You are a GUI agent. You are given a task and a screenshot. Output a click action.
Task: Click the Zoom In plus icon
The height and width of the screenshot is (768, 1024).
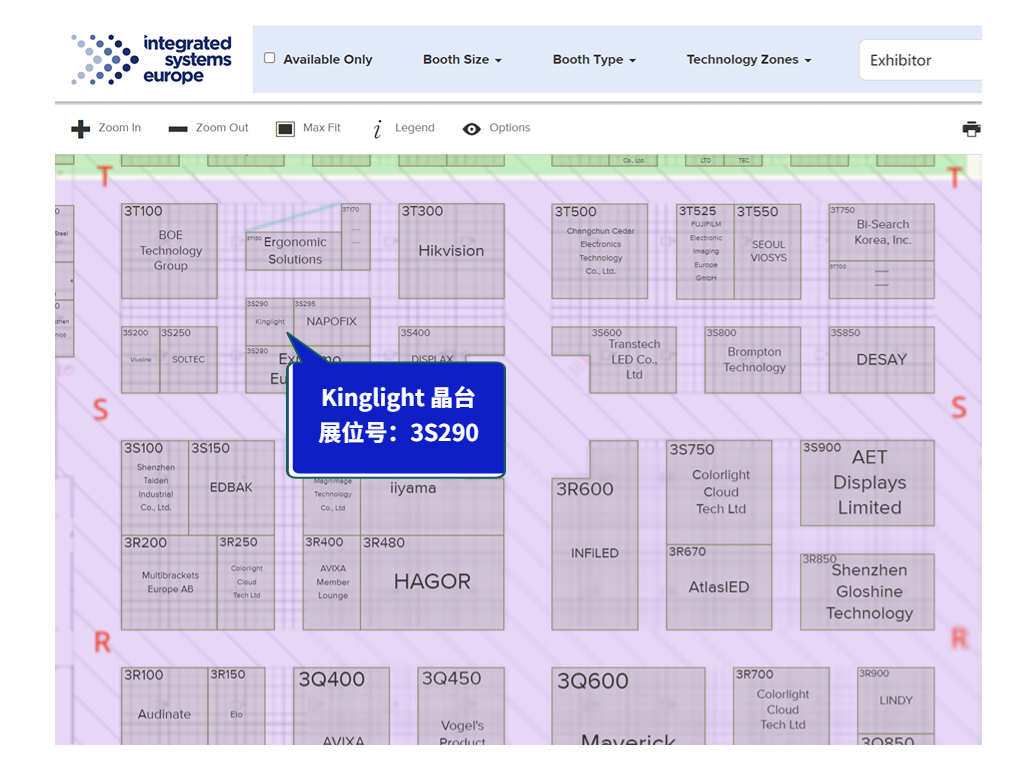point(81,129)
